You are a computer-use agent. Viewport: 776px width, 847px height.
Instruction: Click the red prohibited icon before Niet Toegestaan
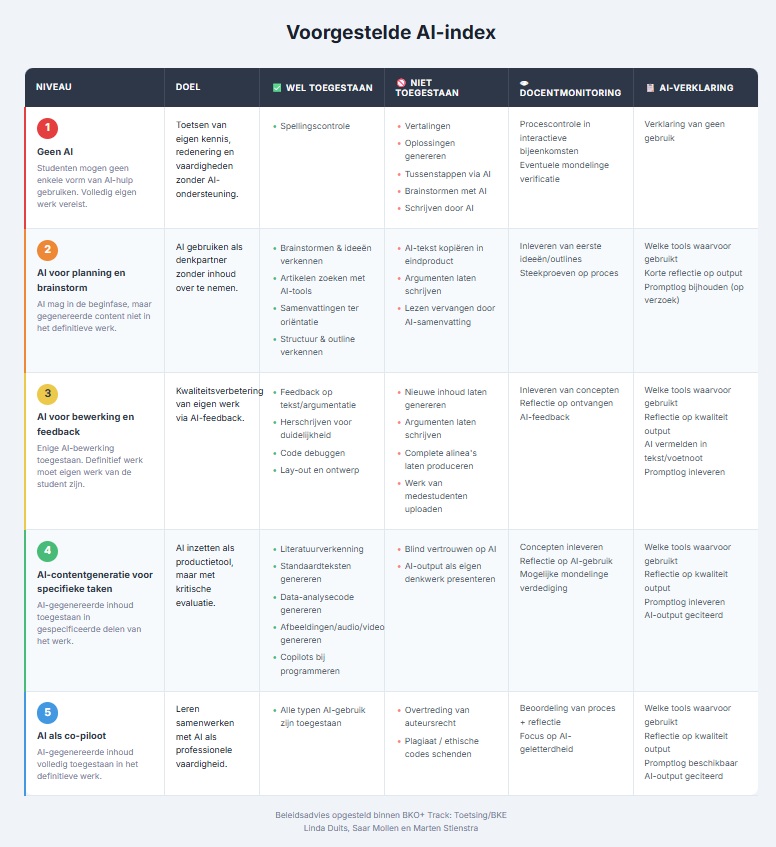point(401,82)
